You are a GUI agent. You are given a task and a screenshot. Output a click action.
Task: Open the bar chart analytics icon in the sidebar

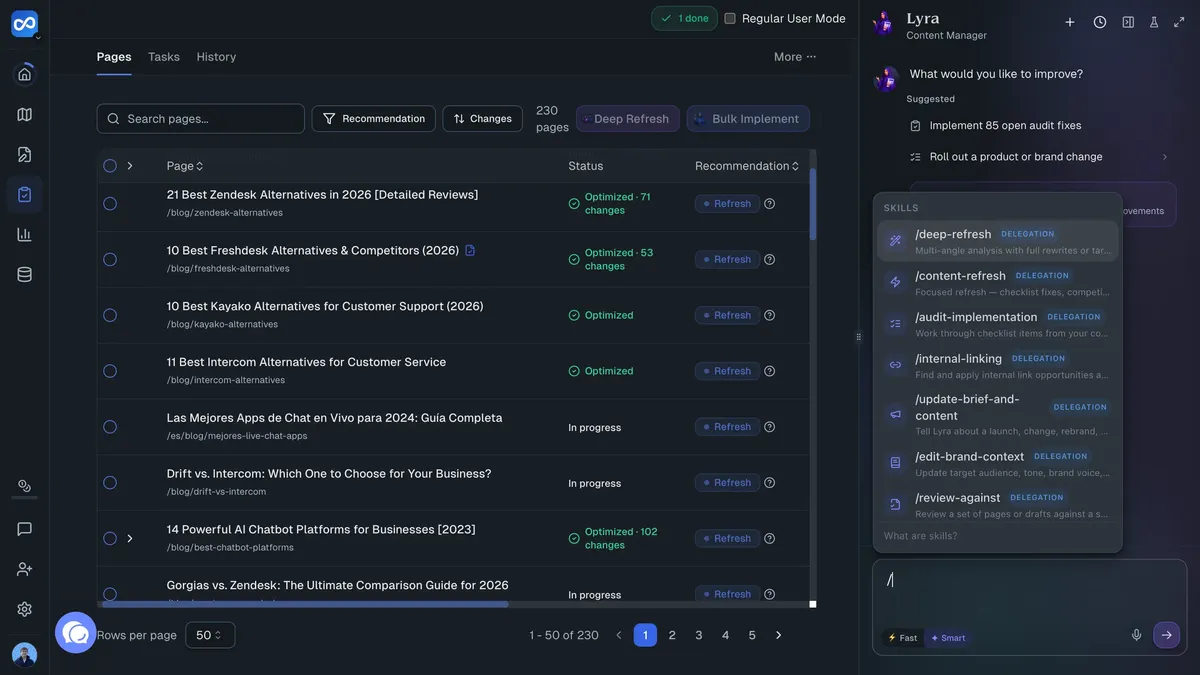click(25, 234)
